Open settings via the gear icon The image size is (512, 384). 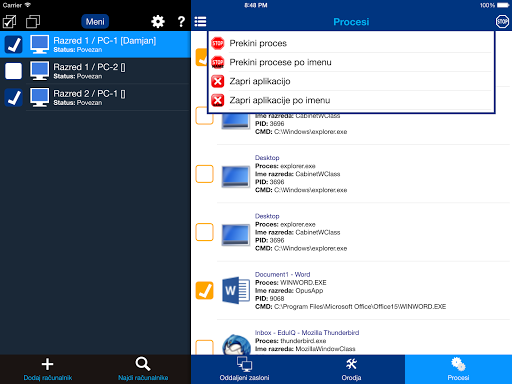[x=158, y=22]
